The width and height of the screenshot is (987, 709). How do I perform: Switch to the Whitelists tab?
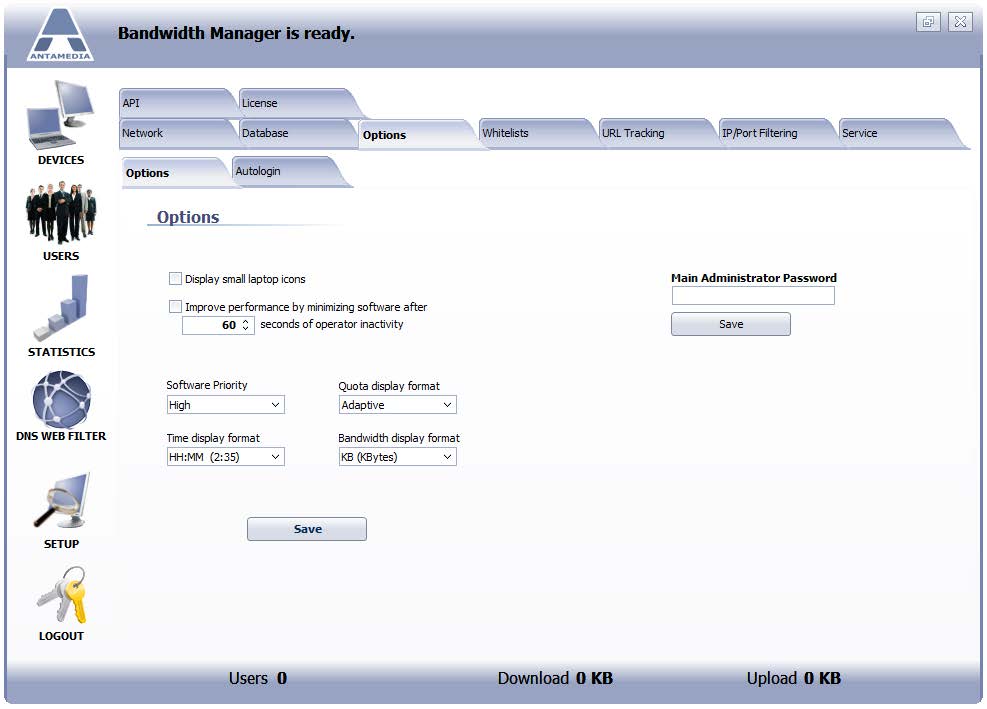[x=535, y=133]
